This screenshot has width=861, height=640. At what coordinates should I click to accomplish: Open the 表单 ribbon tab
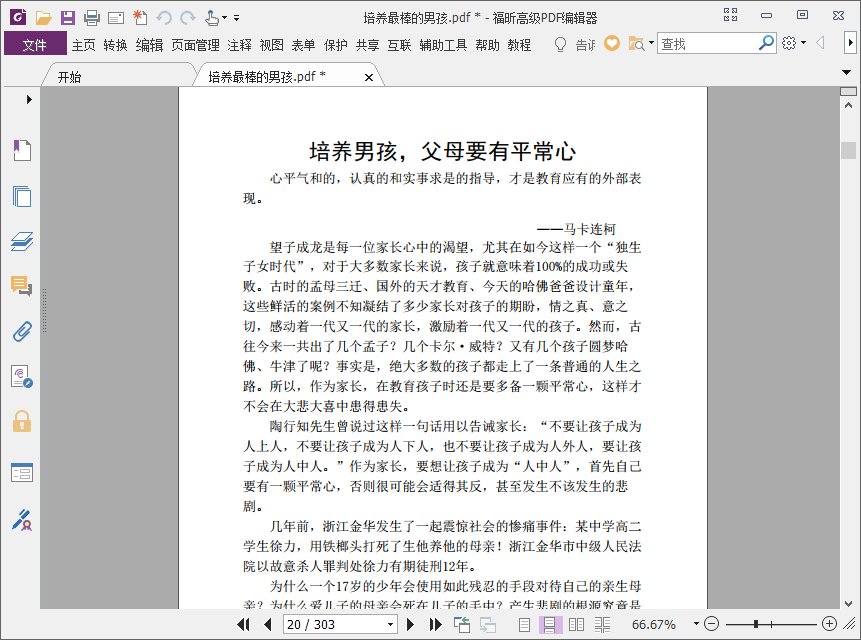pos(303,44)
